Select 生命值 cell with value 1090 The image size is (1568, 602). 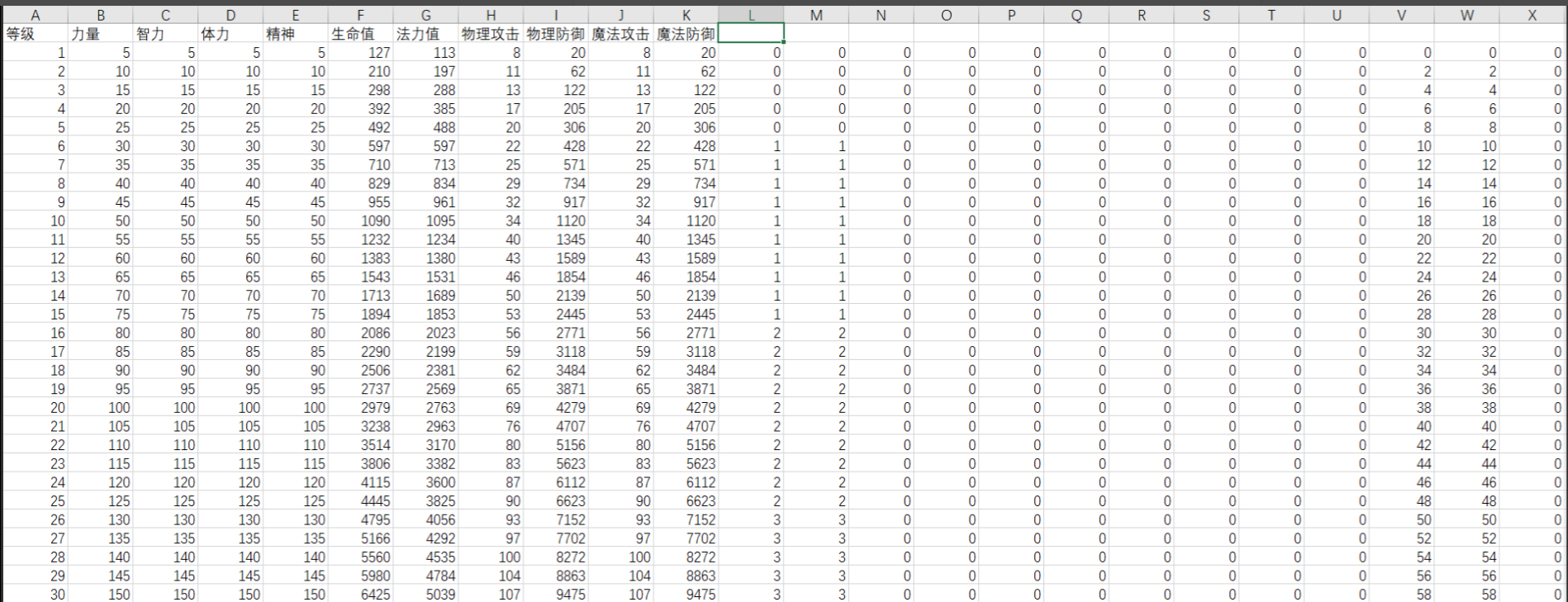(360, 221)
